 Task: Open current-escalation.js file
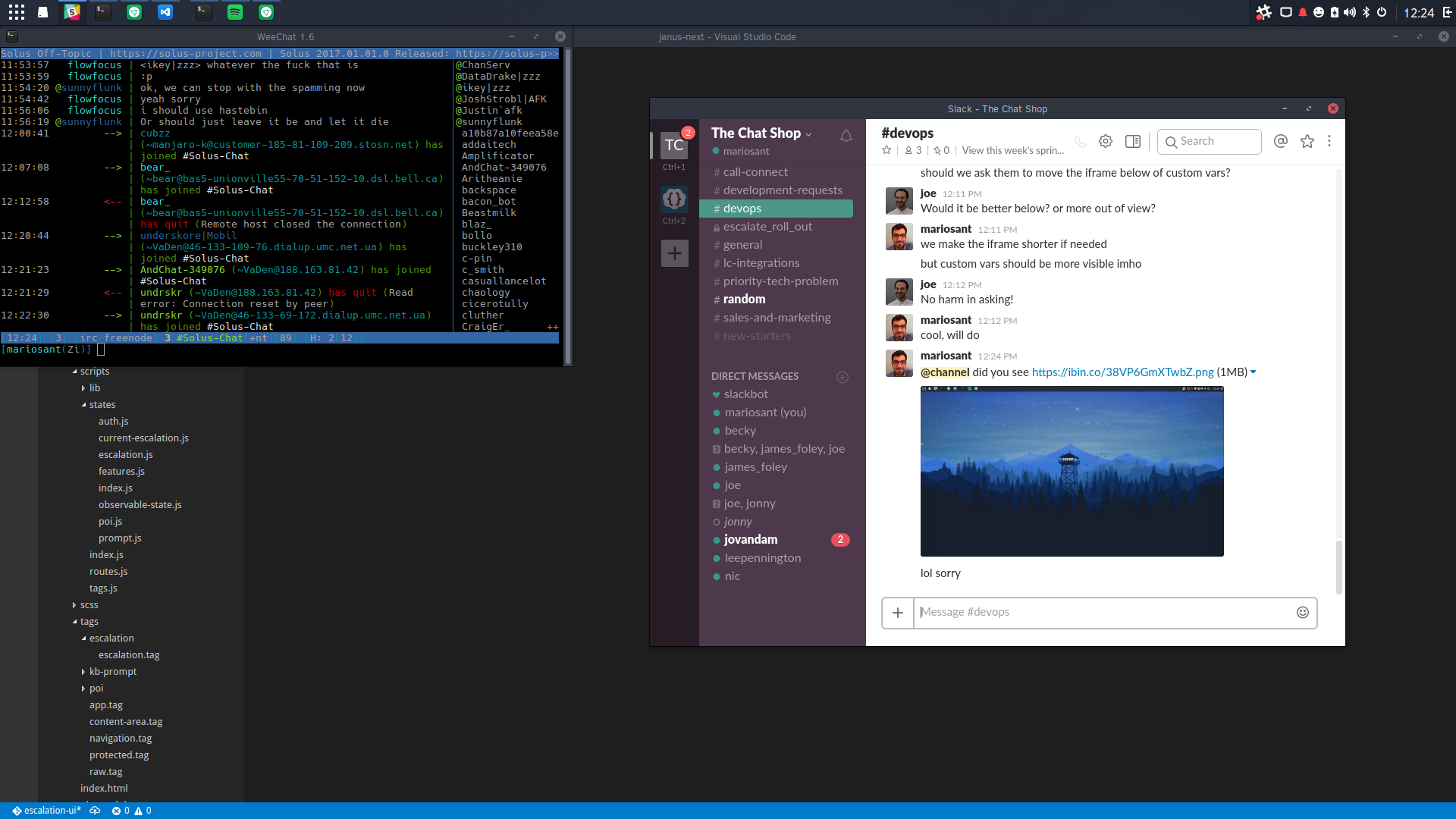point(143,438)
